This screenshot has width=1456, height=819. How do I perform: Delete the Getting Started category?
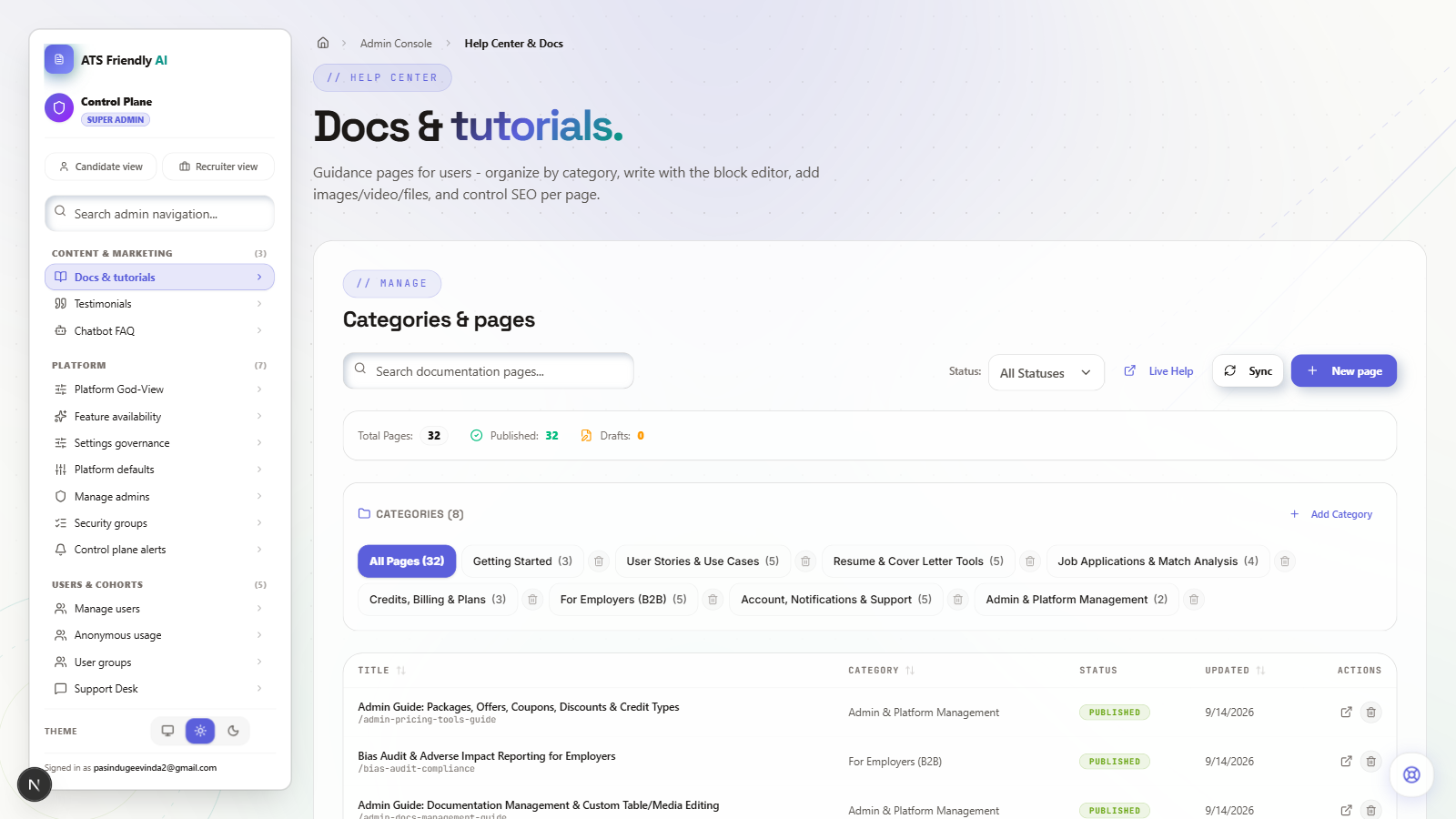[599, 561]
